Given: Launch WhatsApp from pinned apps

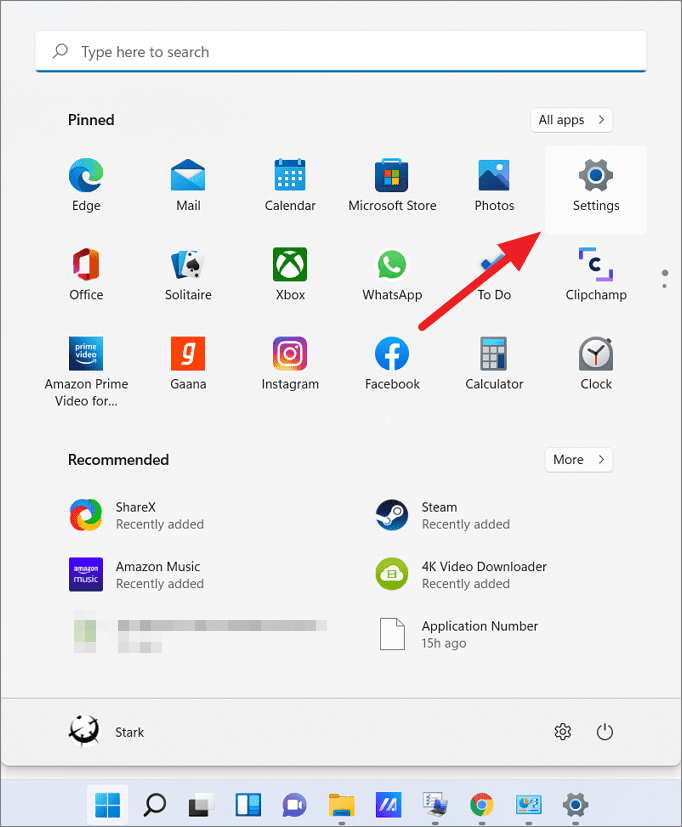Looking at the screenshot, I should tap(392, 274).
